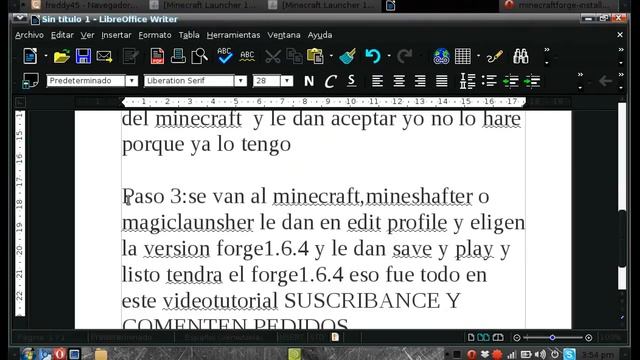
Task: Toggle Italic (C) formatting
Action: [330, 81]
